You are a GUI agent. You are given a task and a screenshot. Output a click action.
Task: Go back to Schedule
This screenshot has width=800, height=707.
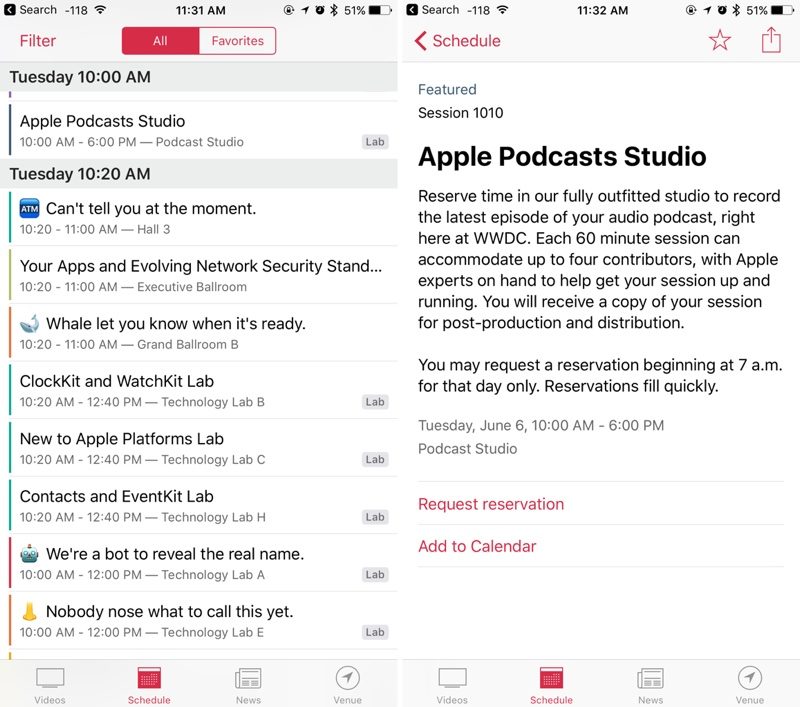click(458, 41)
